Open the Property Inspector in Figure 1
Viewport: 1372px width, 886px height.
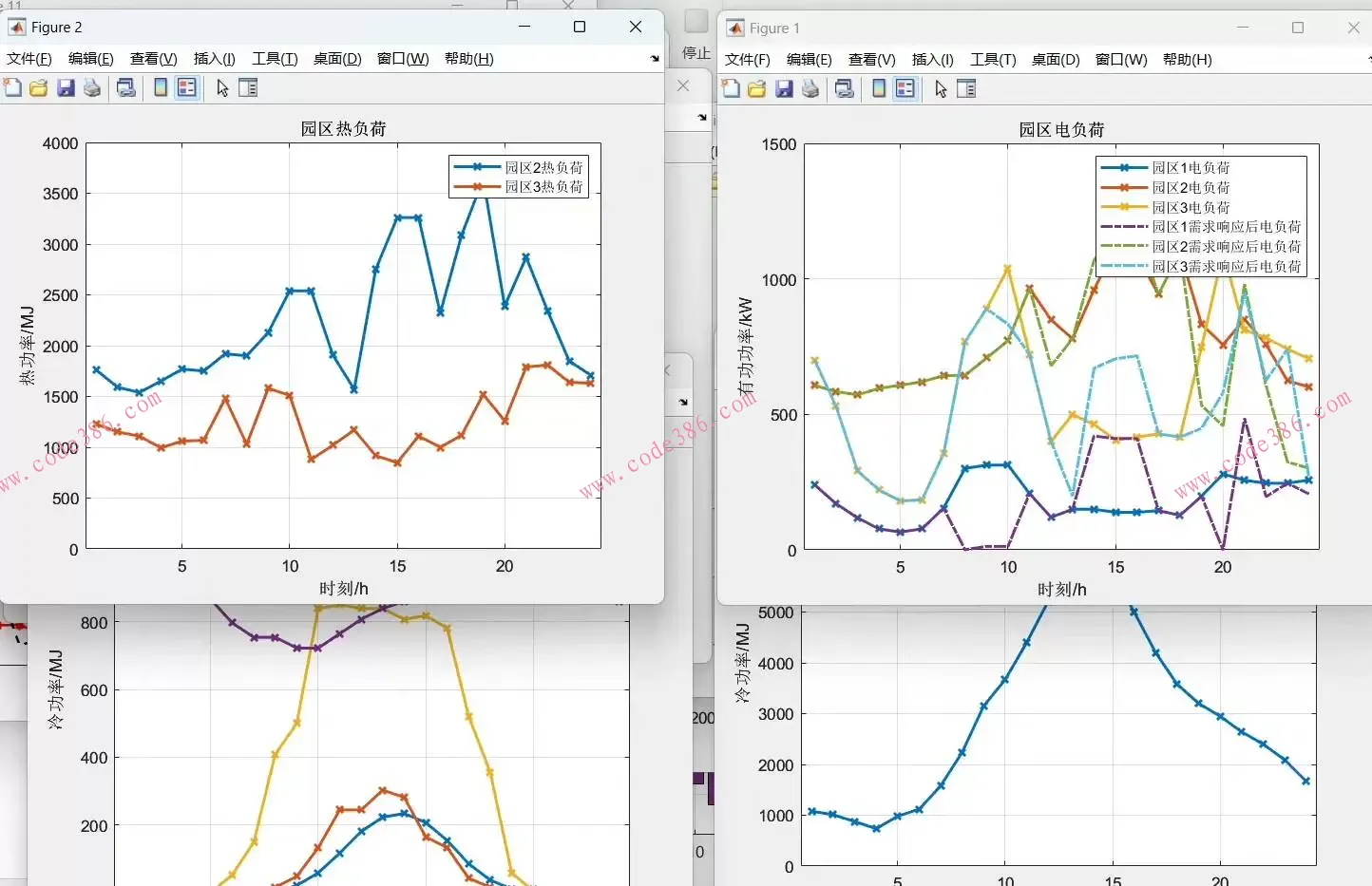[x=966, y=89]
